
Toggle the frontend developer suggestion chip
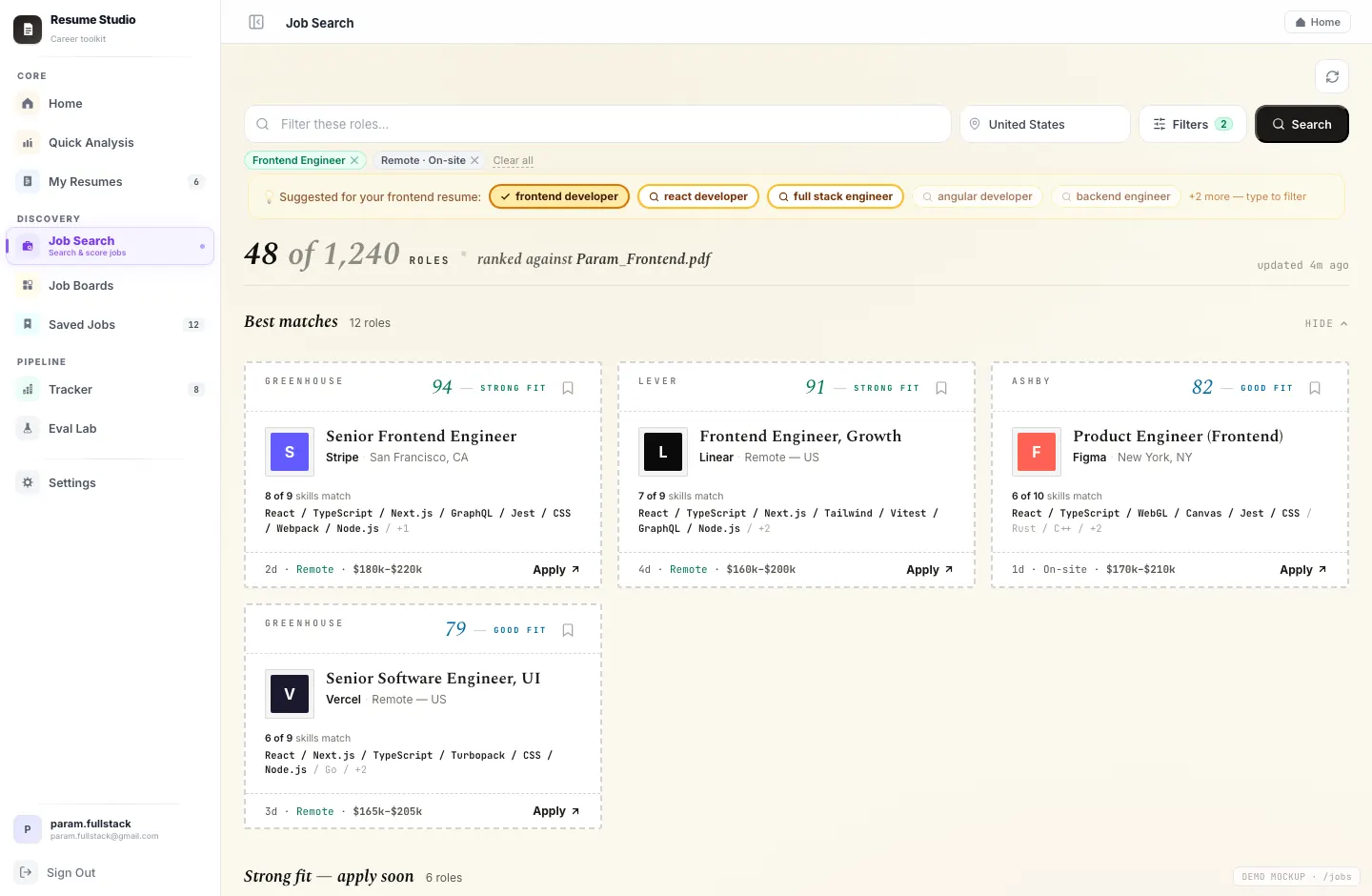[x=559, y=196]
